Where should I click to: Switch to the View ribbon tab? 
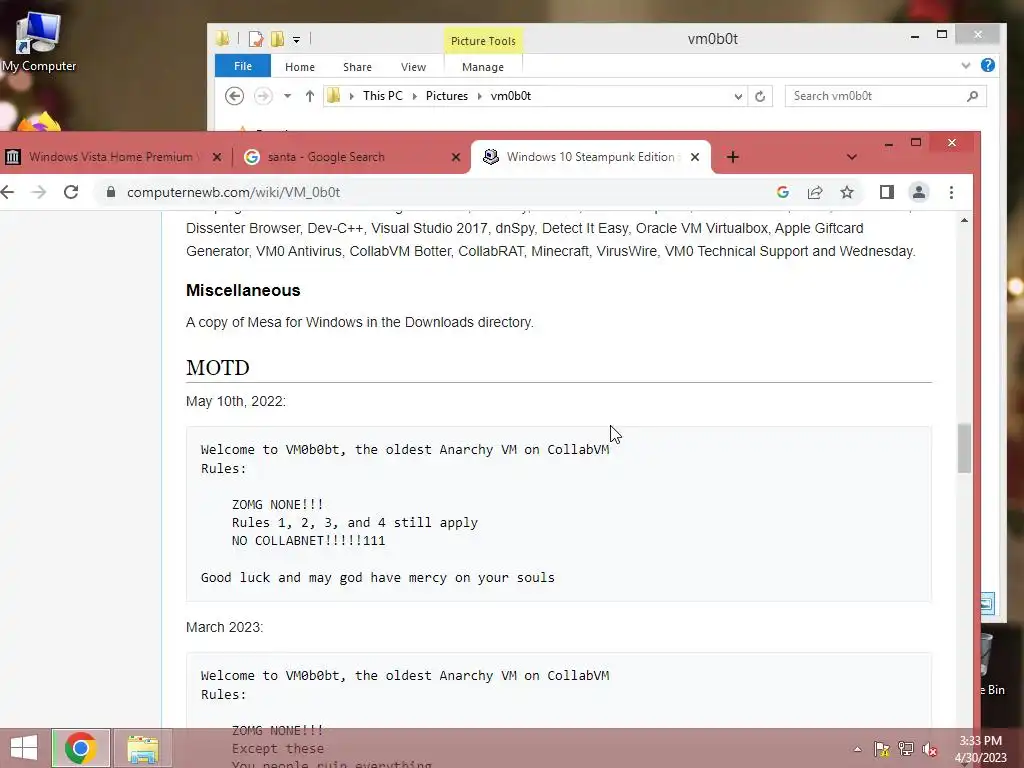(413, 67)
